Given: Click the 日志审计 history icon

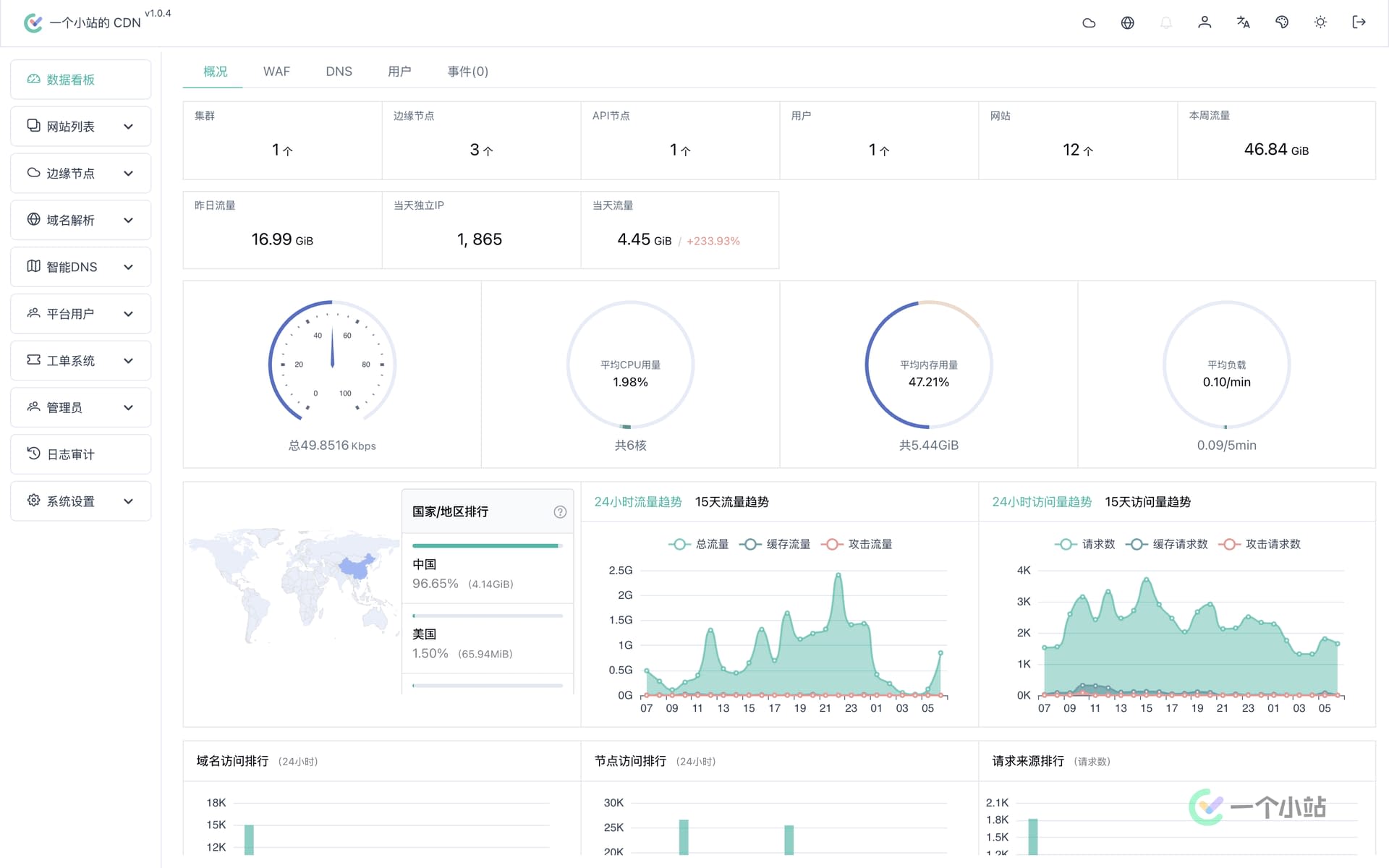Looking at the screenshot, I should [x=33, y=454].
